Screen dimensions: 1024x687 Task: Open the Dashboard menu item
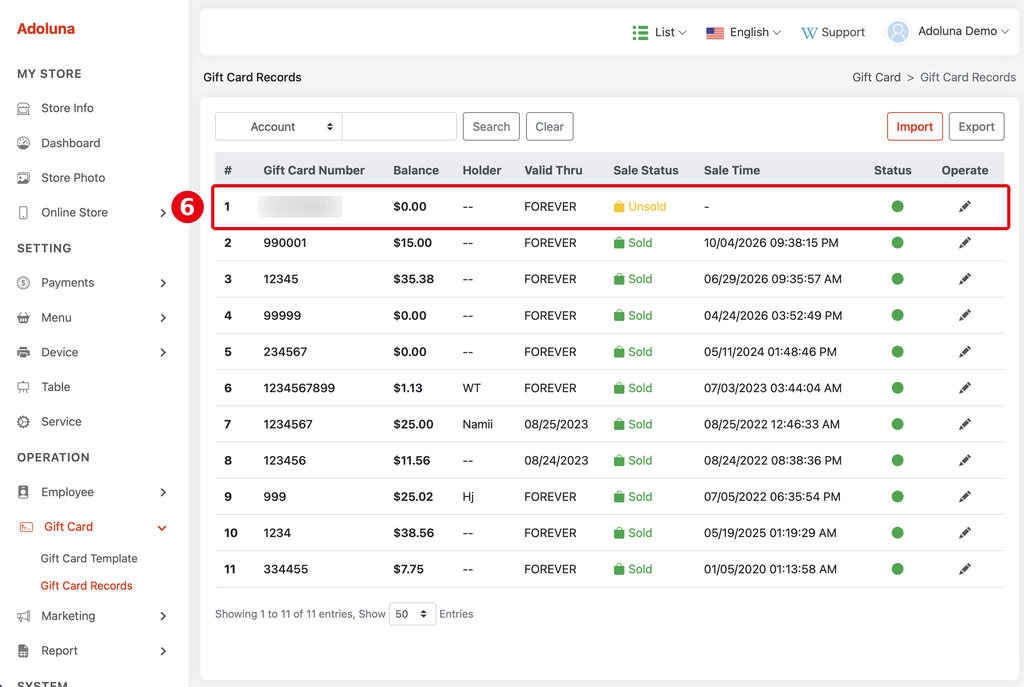(71, 143)
